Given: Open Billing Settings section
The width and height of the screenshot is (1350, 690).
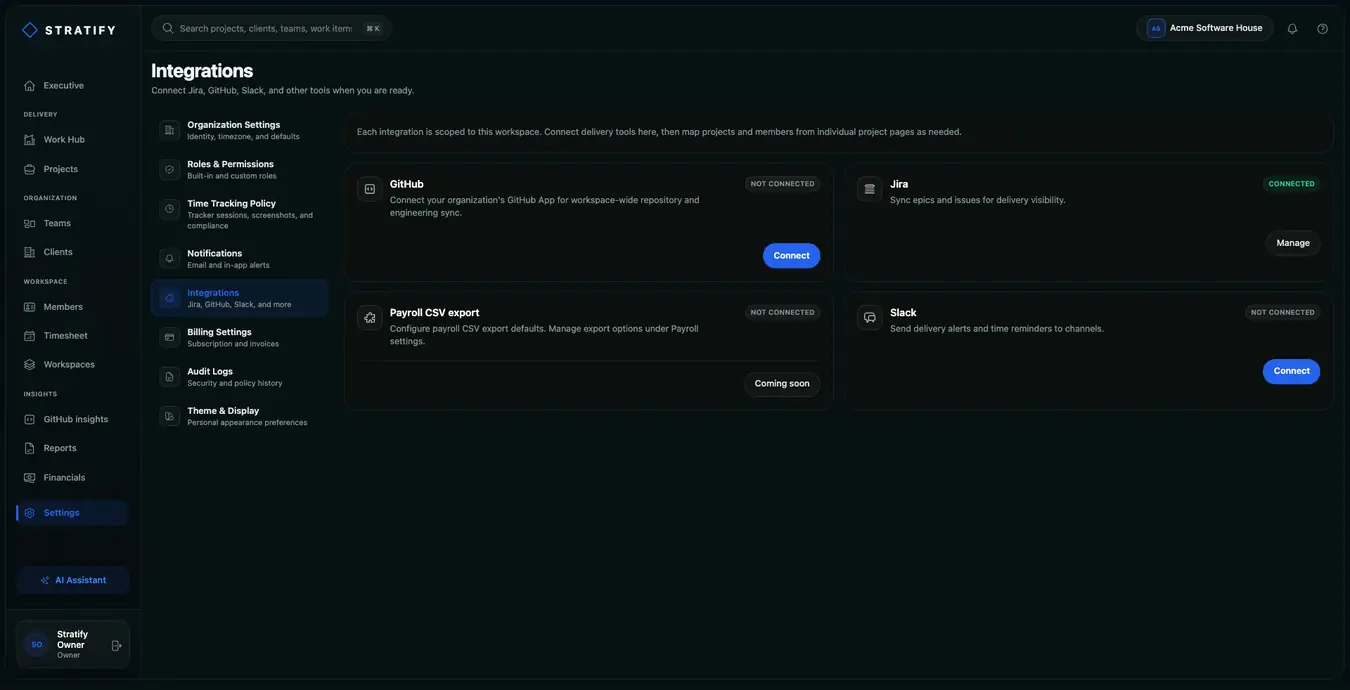Looking at the screenshot, I should click(x=240, y=338).
